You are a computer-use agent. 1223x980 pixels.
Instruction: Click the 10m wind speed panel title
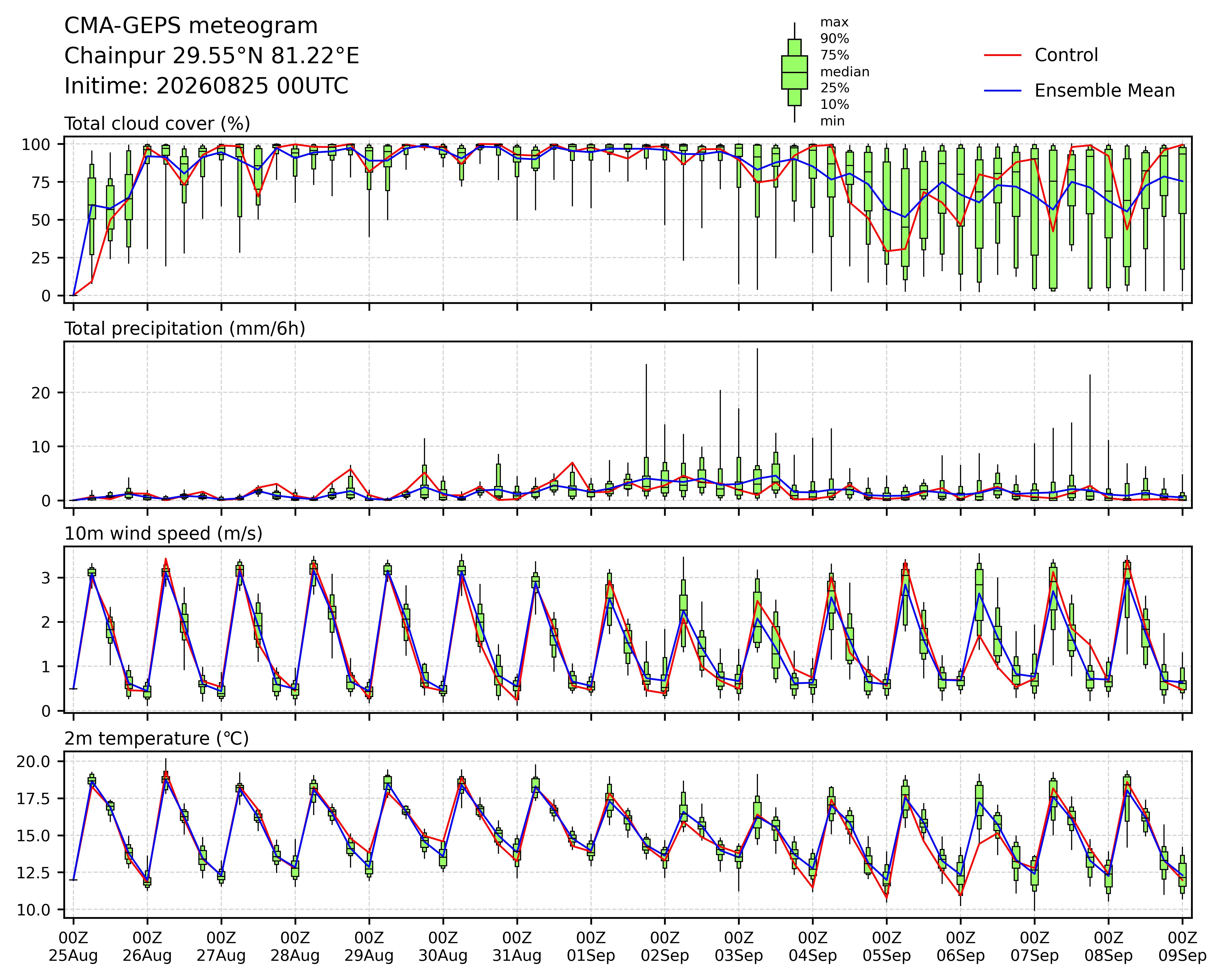click(x=163, y=534)
